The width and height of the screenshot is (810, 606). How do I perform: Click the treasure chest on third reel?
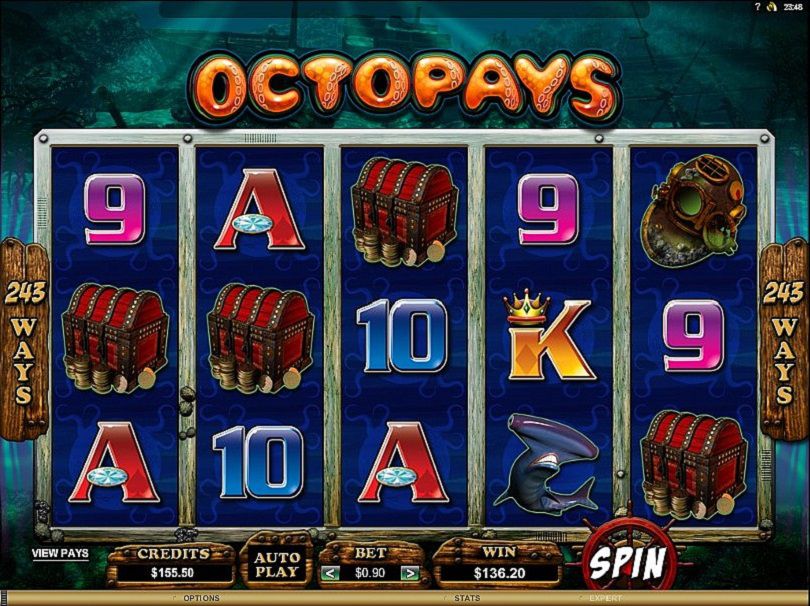point(404,211)
